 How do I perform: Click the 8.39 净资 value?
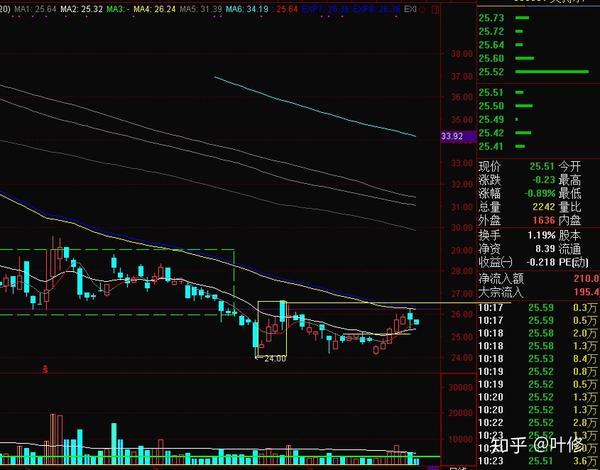point(545,249)
